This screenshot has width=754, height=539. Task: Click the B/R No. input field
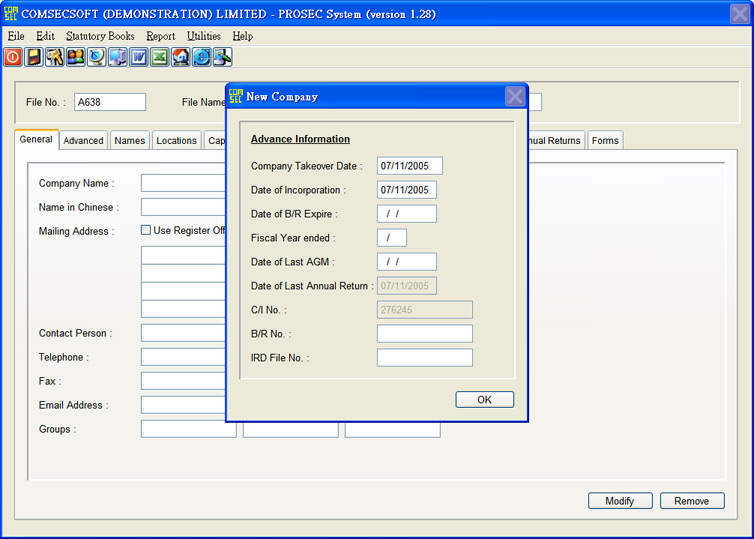click(424, 334)
